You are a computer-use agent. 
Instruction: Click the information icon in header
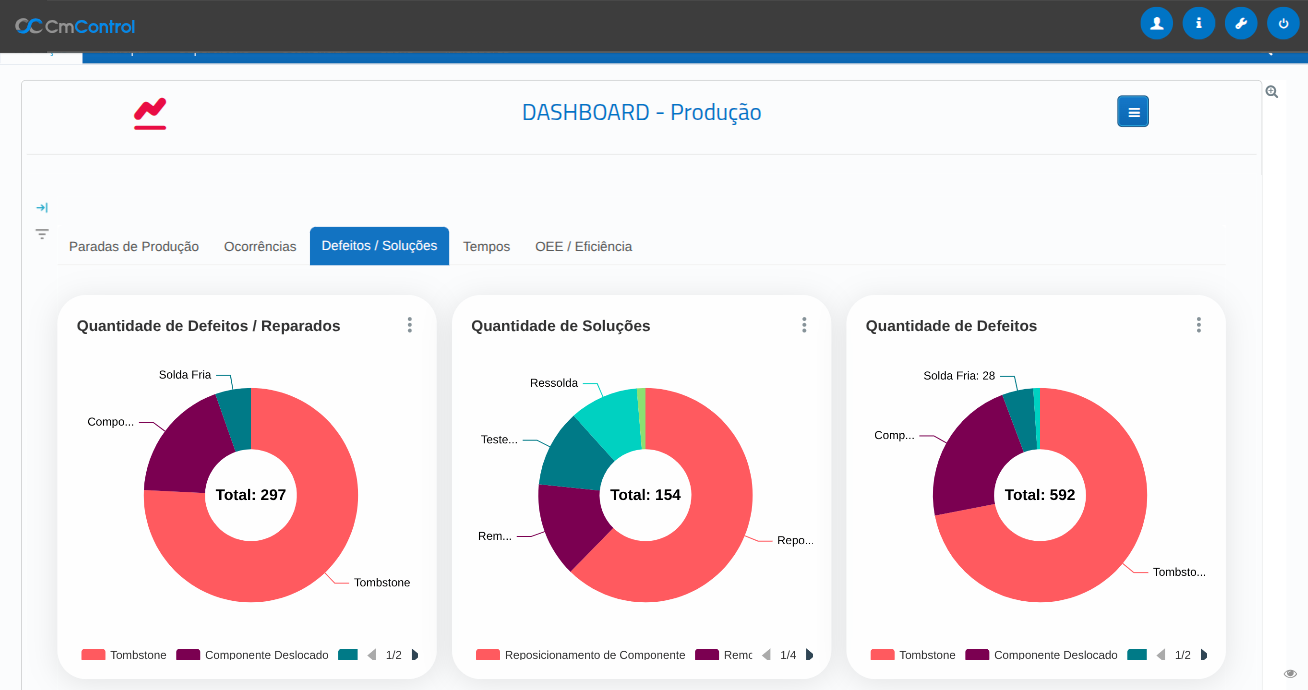coord(1198,24)
